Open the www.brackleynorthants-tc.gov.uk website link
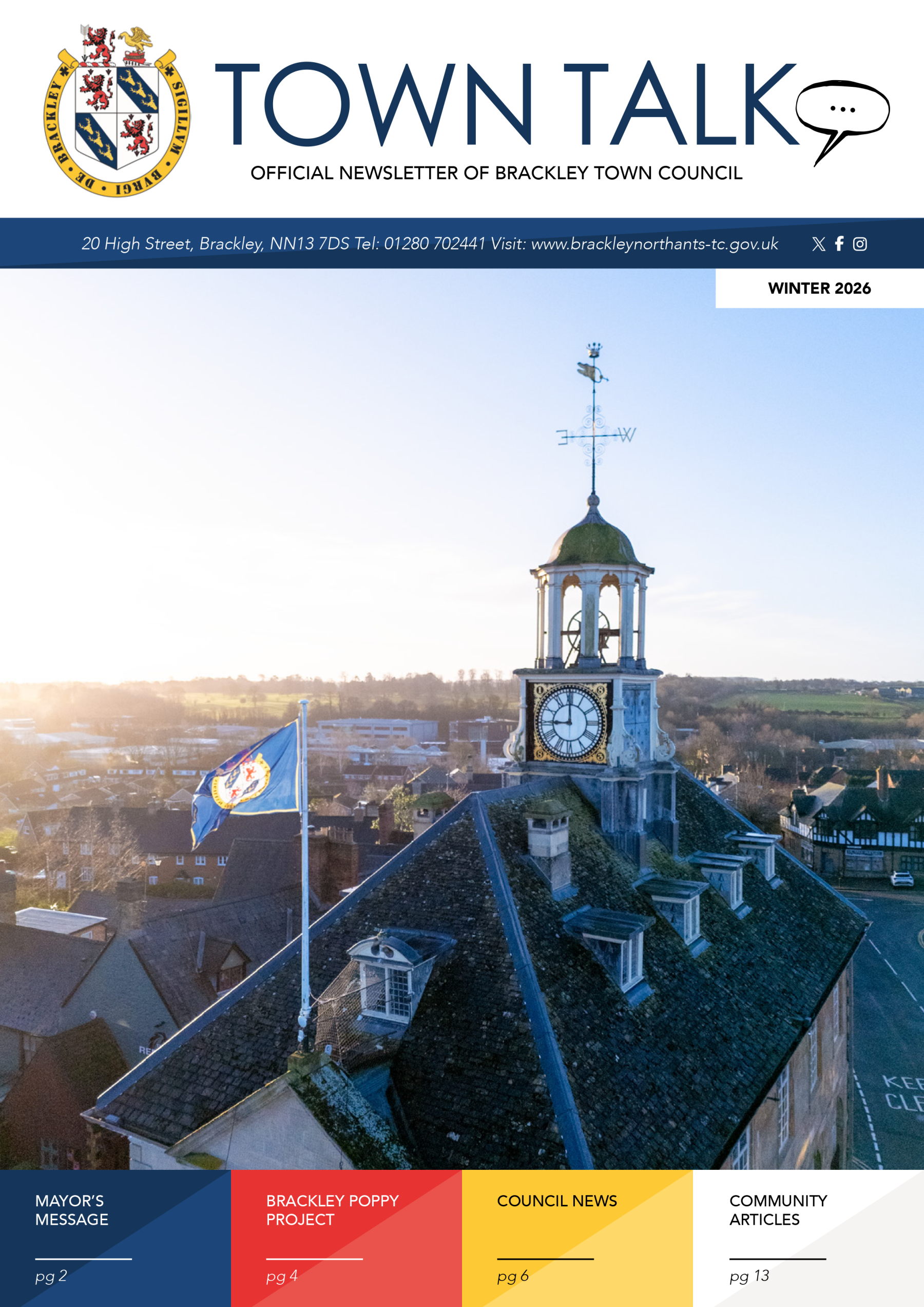The height and width of the screenshot is (1307, 924). click(x=654, y=244)
